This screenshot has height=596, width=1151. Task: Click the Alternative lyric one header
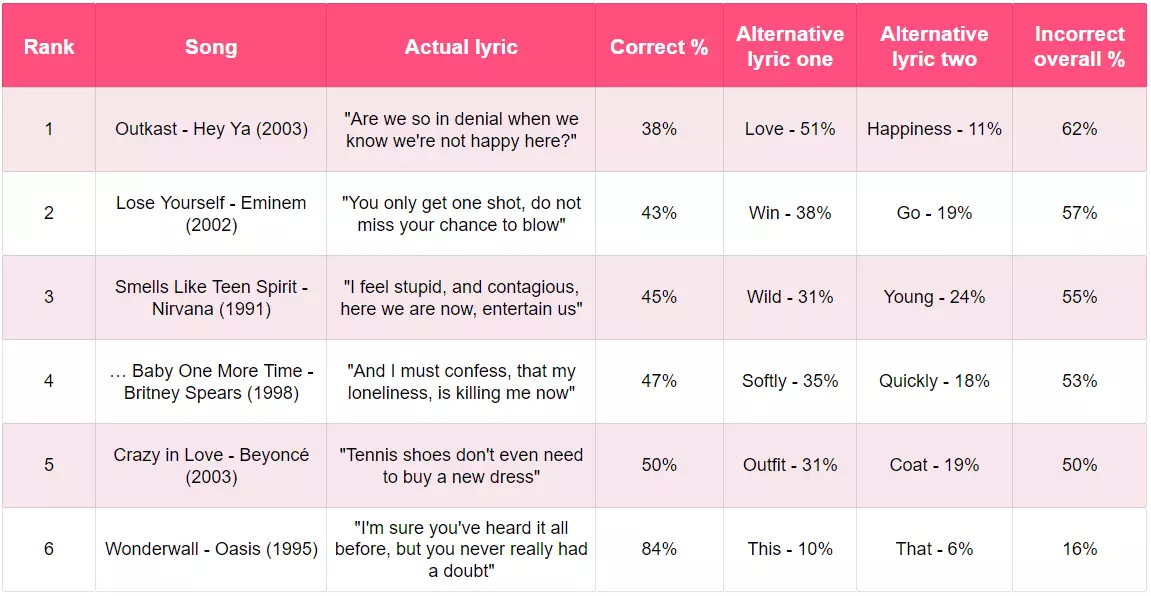pyautogui.click(x=790, y=47)
